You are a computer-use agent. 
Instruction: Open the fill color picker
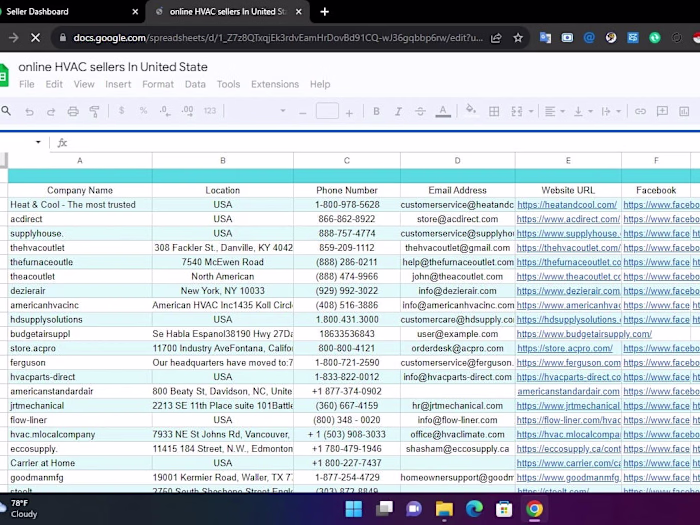pos(471,111)
